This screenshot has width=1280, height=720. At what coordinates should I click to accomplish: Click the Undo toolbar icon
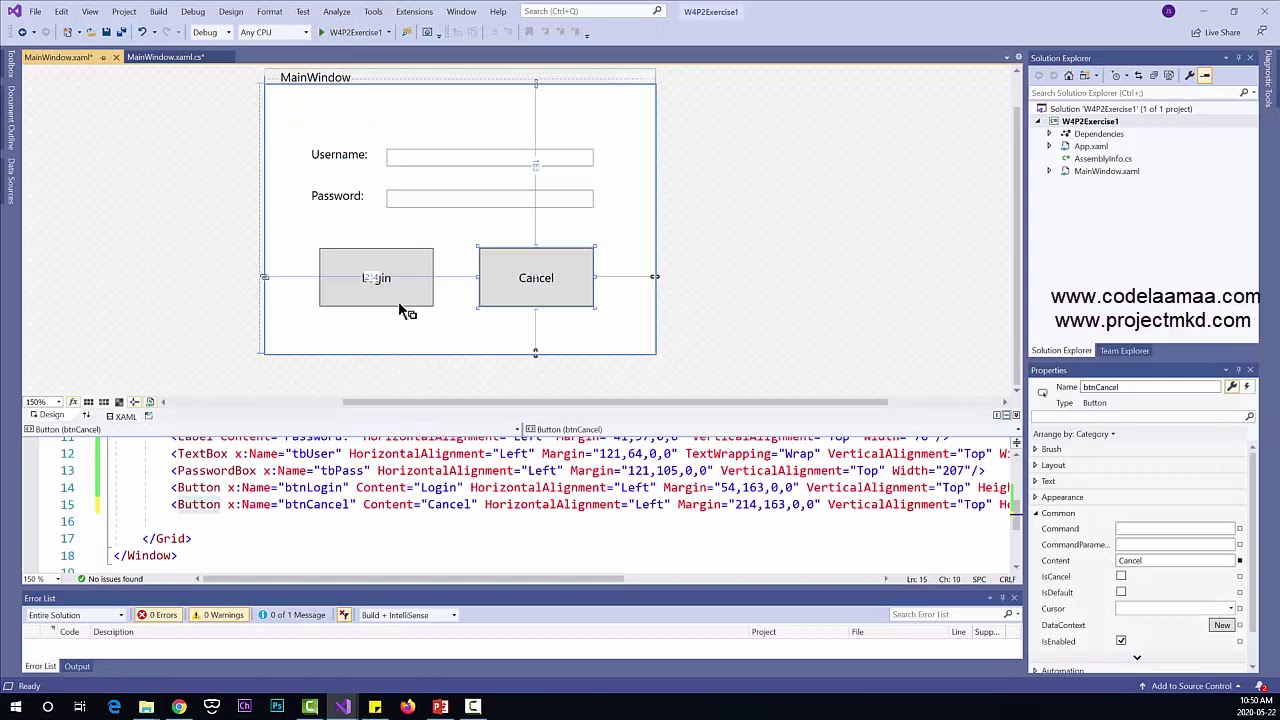point(142,32)
